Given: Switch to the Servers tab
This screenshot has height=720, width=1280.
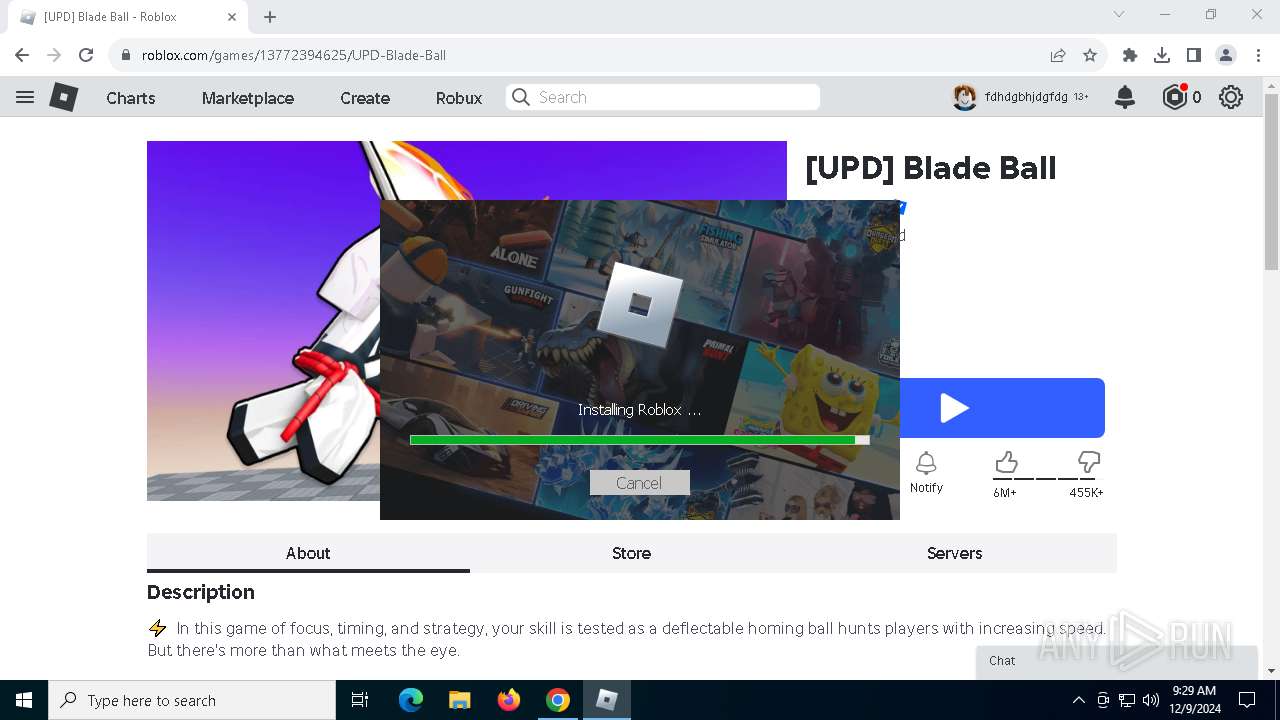Looking at the screenshot, I should [954, 553].
